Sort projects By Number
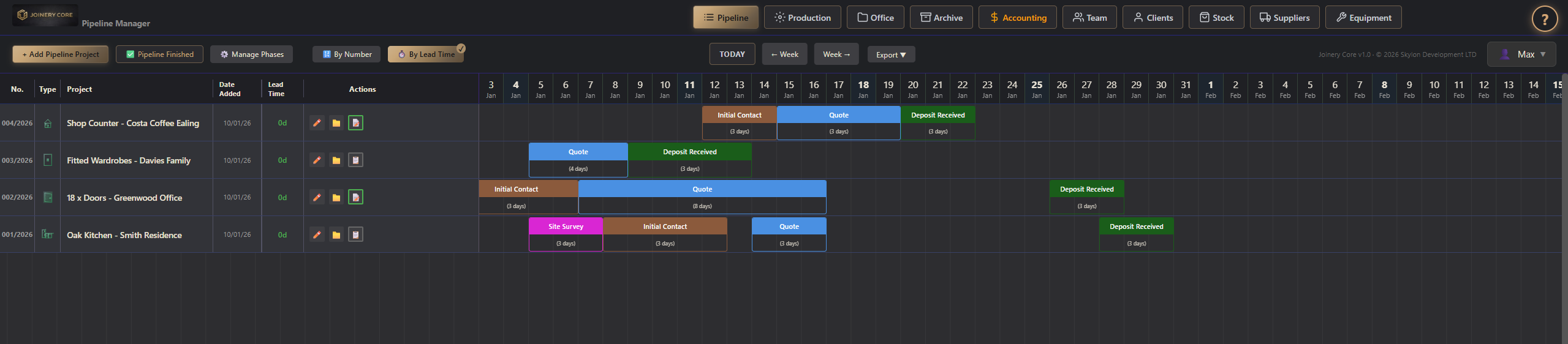 coord(347,54)
